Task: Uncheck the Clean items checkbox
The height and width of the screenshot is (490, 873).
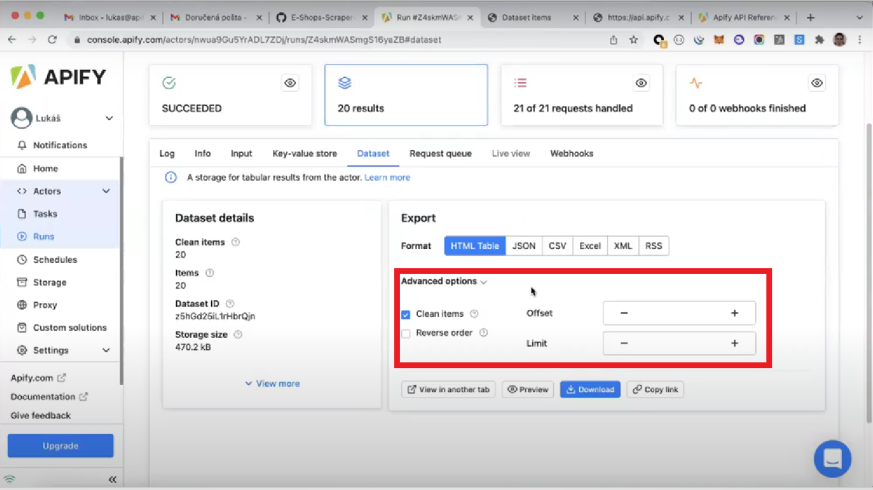Action: tap(406, 315)
